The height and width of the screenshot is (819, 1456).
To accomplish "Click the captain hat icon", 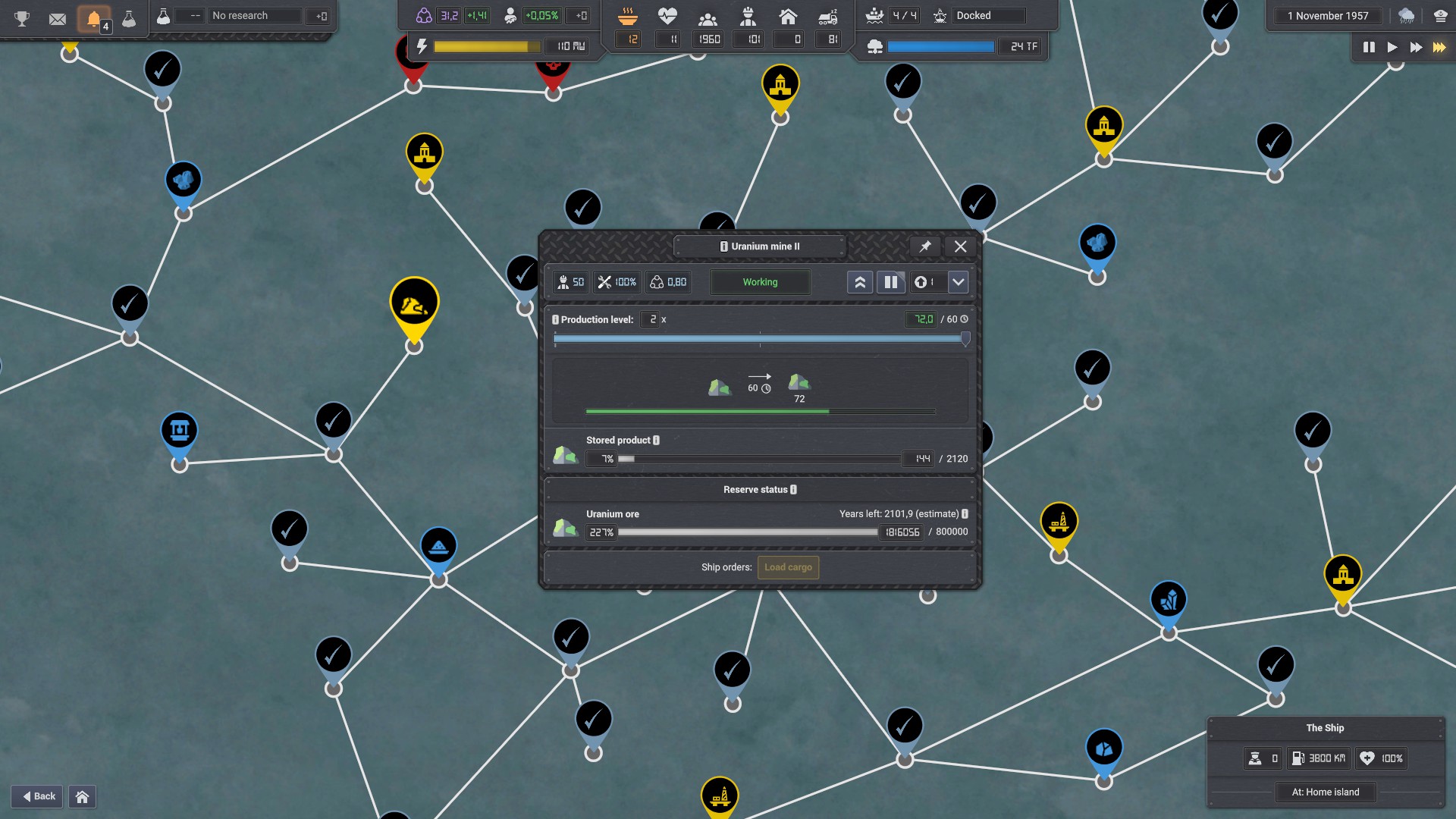I will point(1440,15).
